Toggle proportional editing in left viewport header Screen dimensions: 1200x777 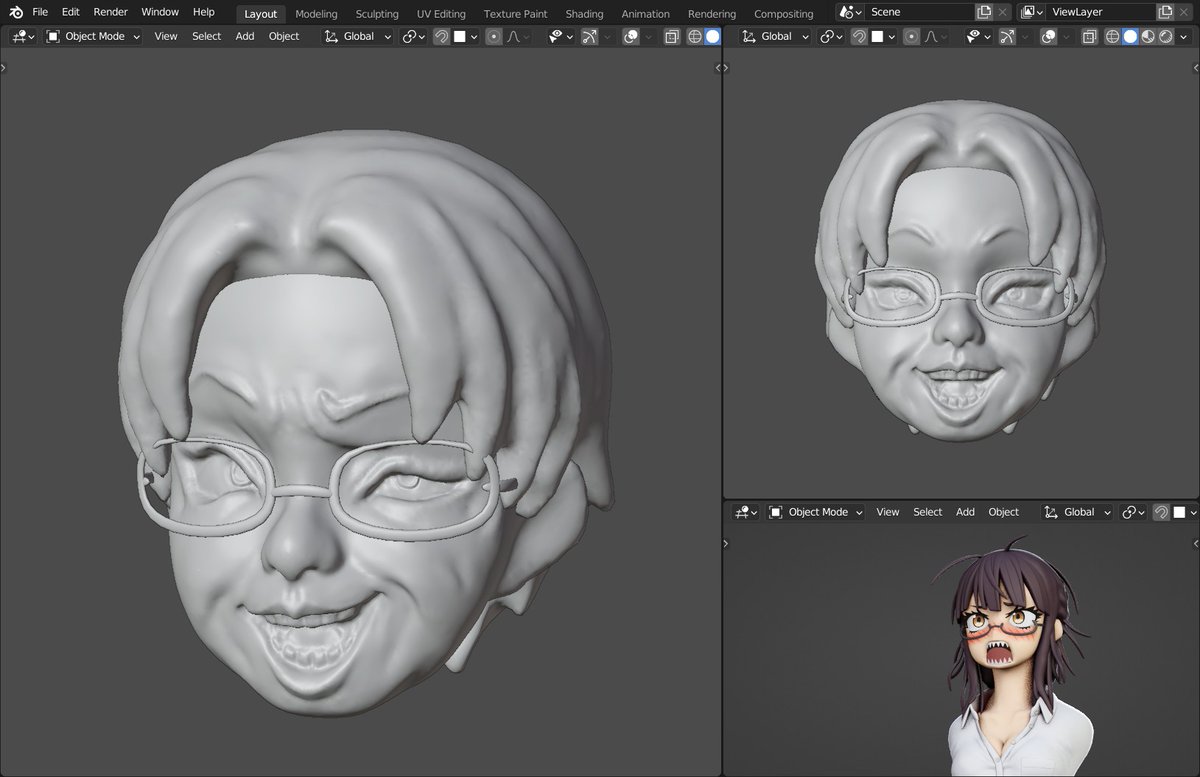pos(494,36)
